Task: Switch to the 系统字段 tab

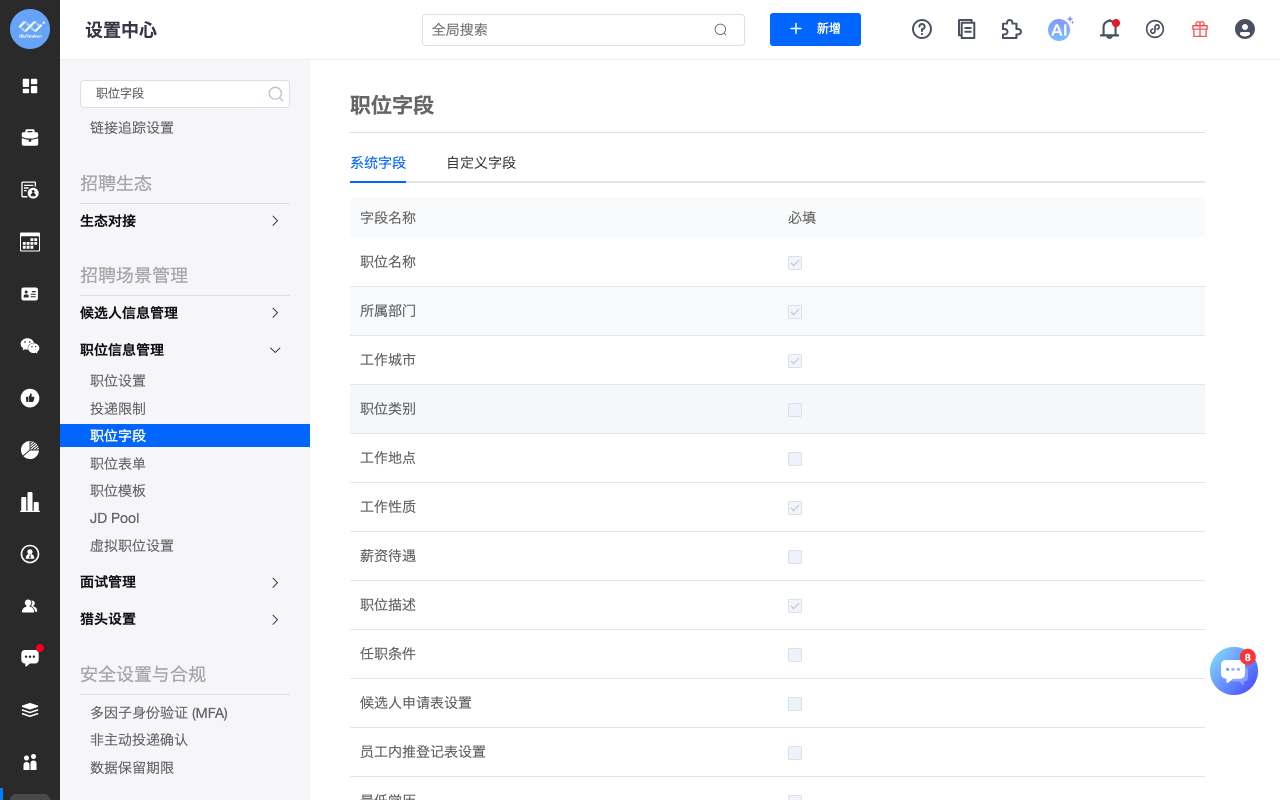Action: 378,162
